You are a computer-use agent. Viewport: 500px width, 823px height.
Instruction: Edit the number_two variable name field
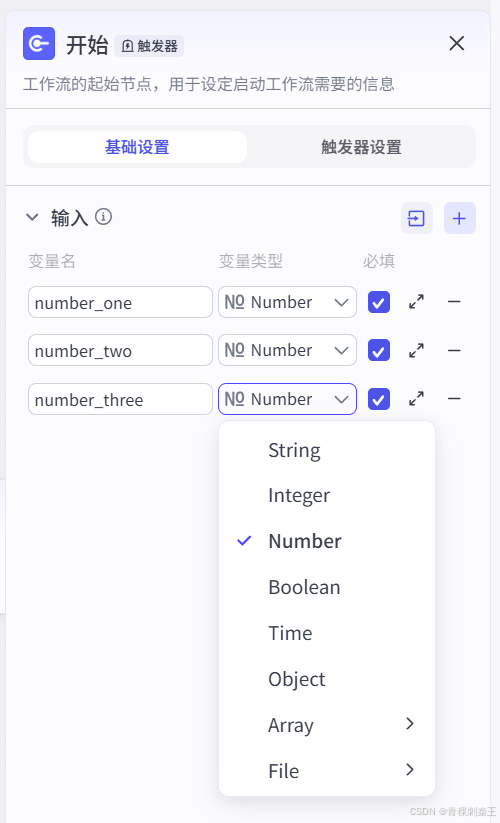pos(120,350)
